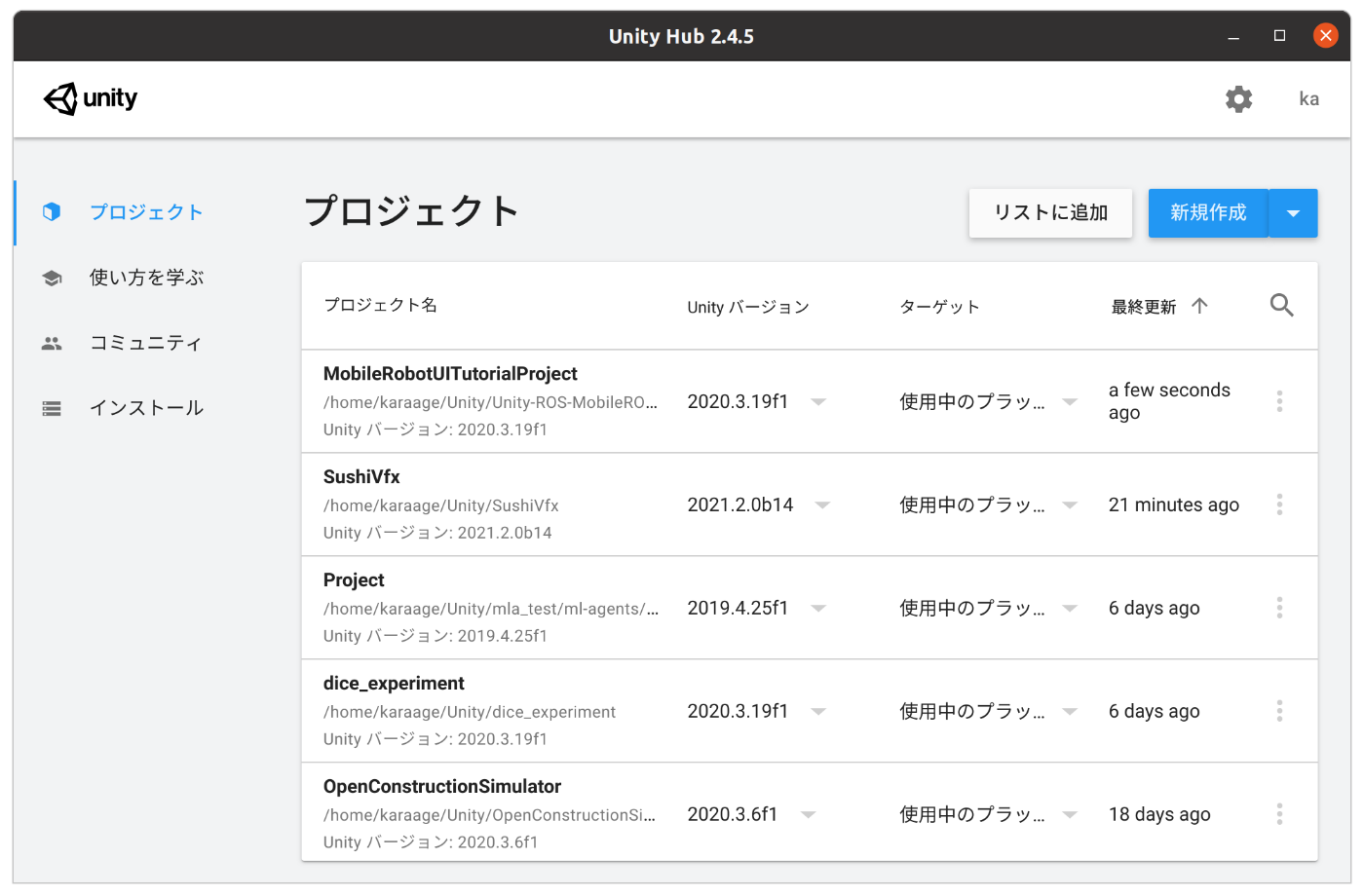Expand Unity version dropdown for dice_experiment
This screenshot has width=1364, height=896.
tap(818, 711)
